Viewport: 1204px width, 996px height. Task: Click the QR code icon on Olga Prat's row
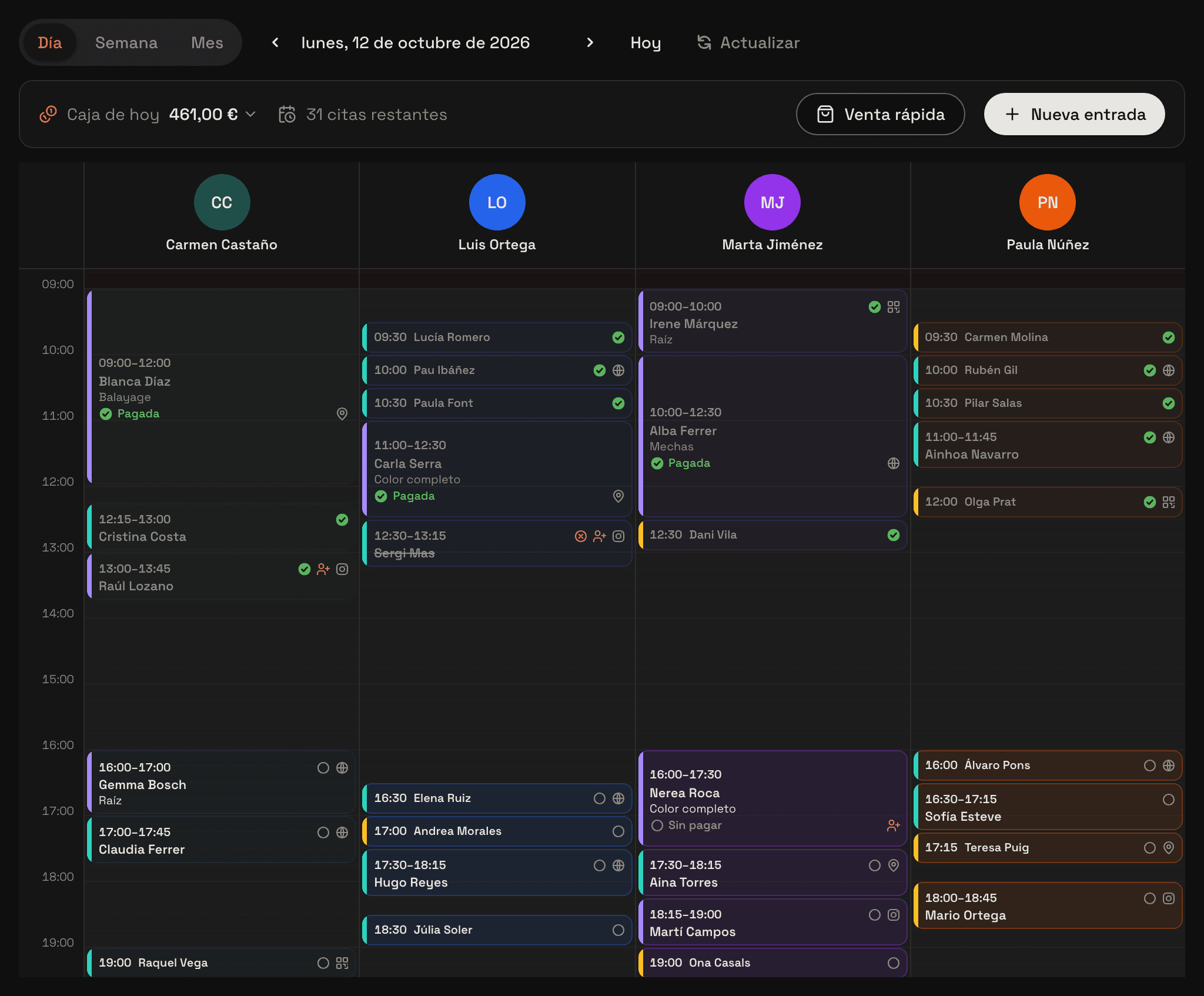[x=1169, y=502]
